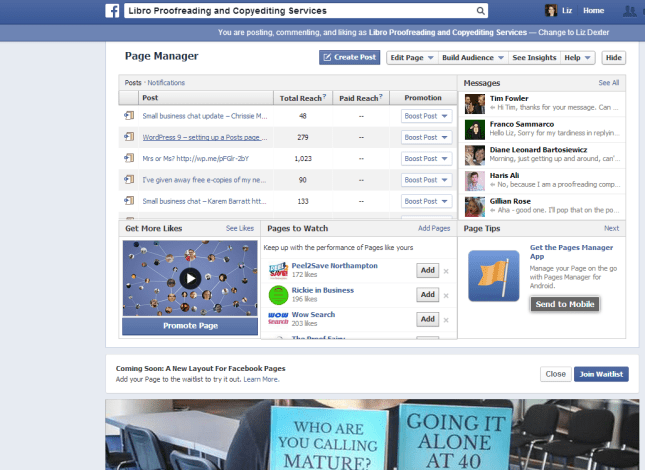Sort by Total Reach column
Viewport: 645px width, 470px height.
tap(303, 98)
